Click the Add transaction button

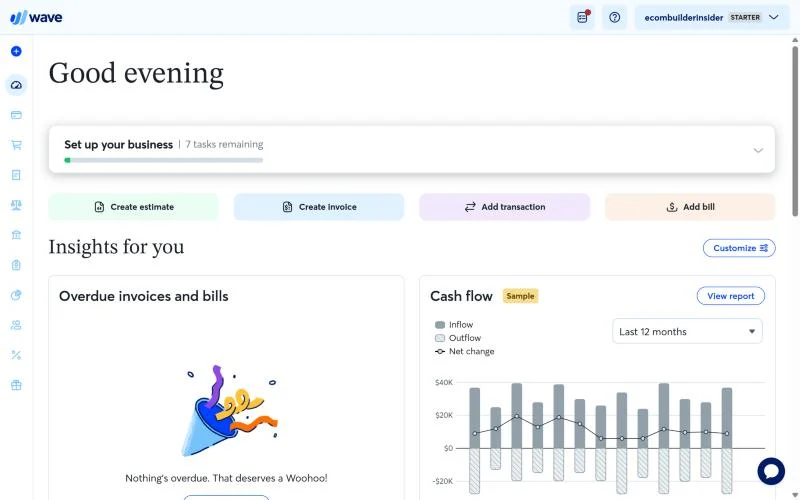click(x=505, y=207)
